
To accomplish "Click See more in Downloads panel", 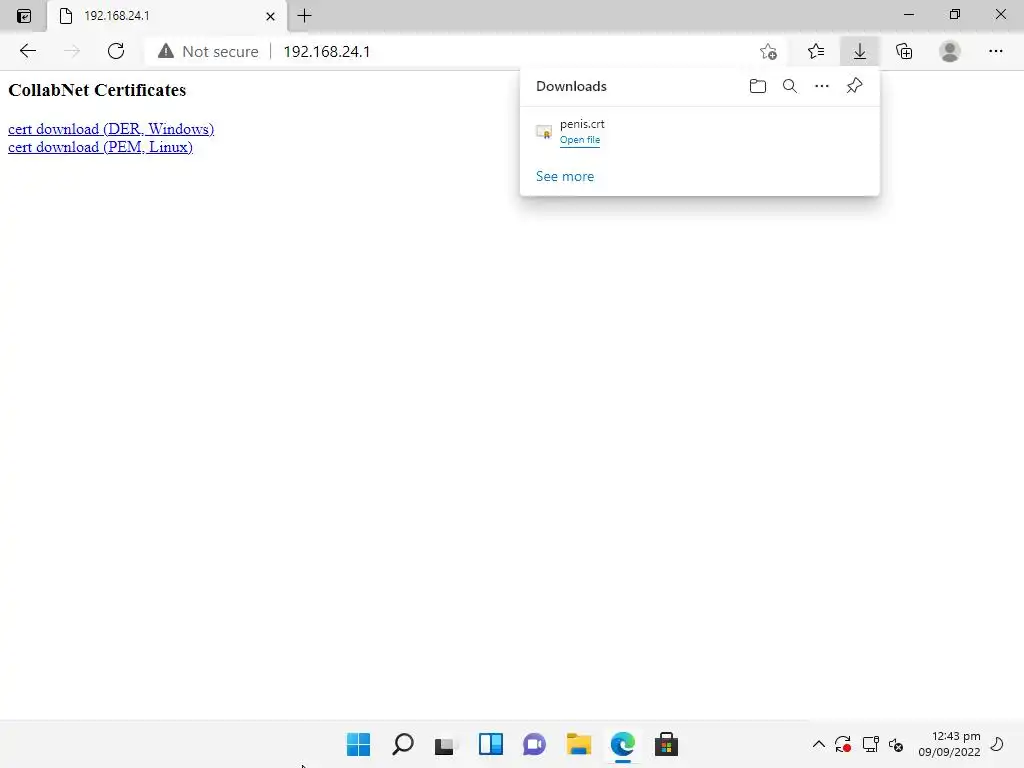I will pos(565,176).
